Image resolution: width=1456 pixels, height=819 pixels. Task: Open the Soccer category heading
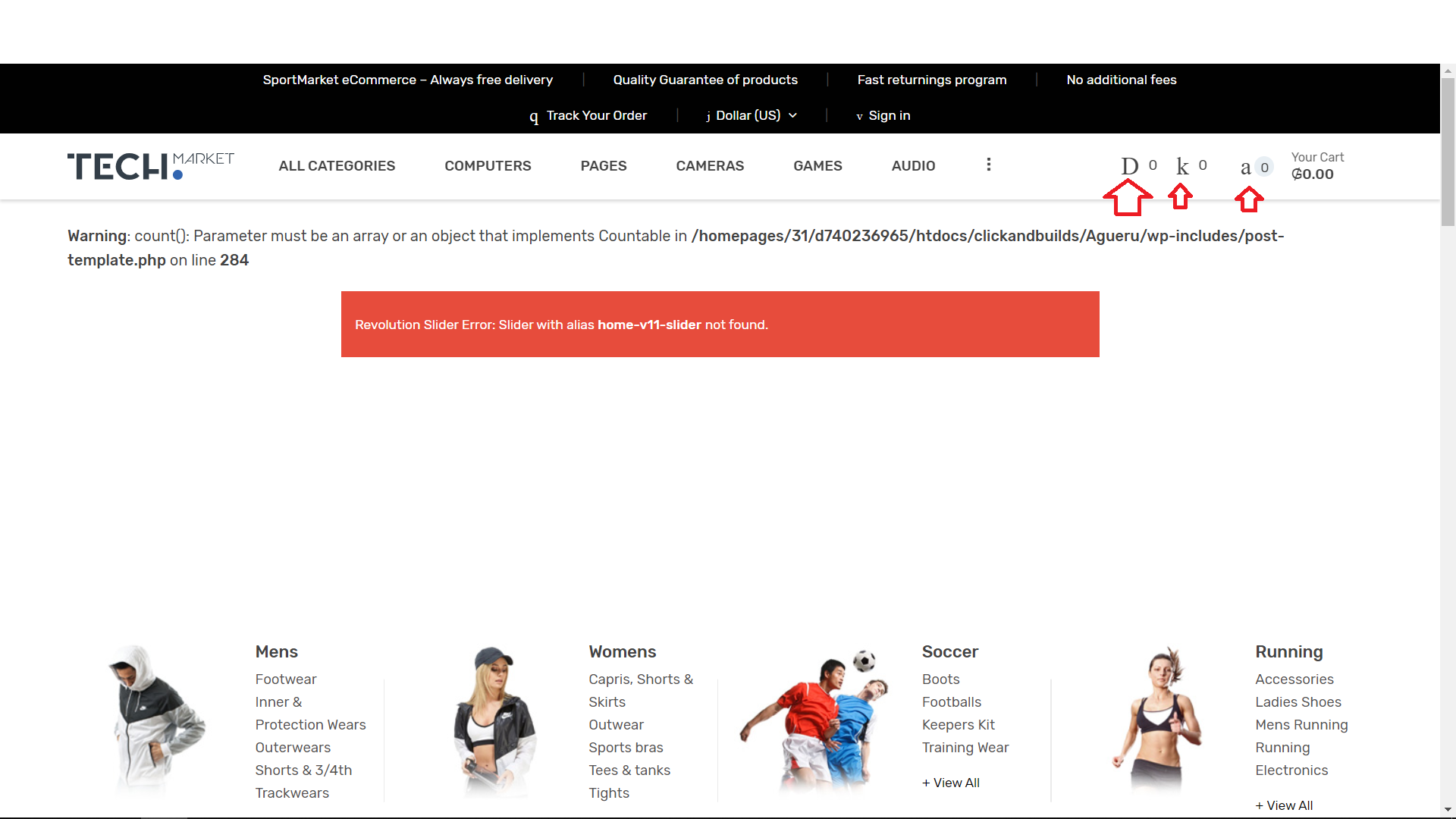[949, 651]
